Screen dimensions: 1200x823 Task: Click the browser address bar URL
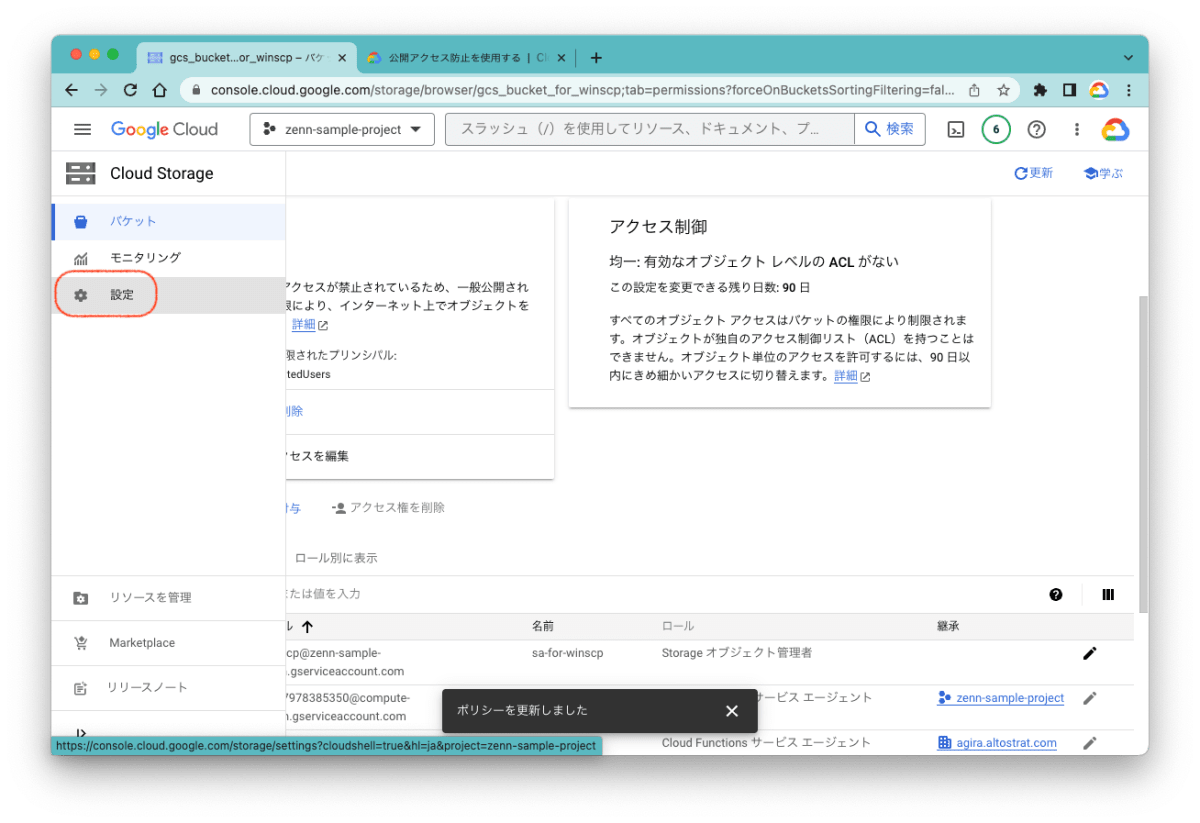582,90
